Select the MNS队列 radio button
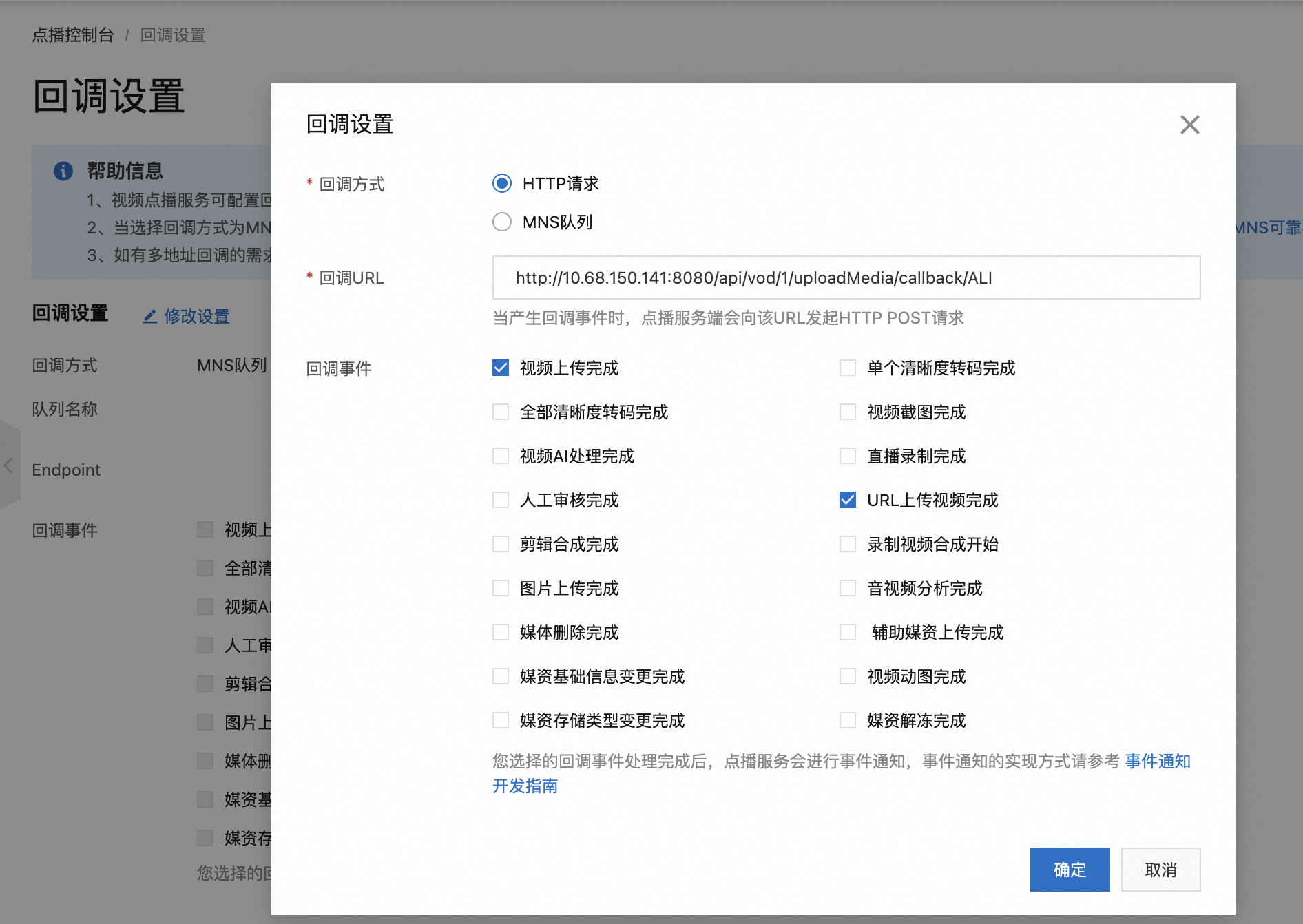The height and width of the screenshot is (924, 1303). [502, 222]
